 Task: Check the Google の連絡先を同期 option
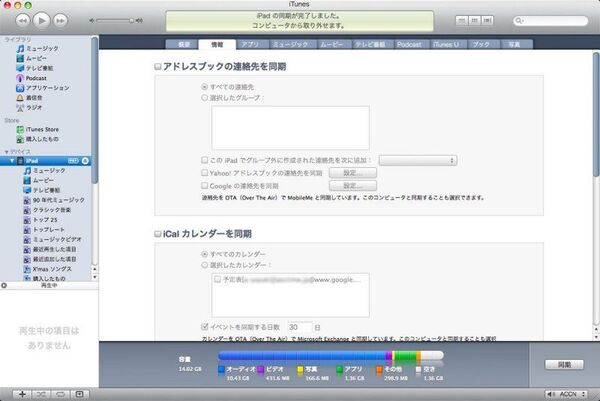tap(205, 186)
